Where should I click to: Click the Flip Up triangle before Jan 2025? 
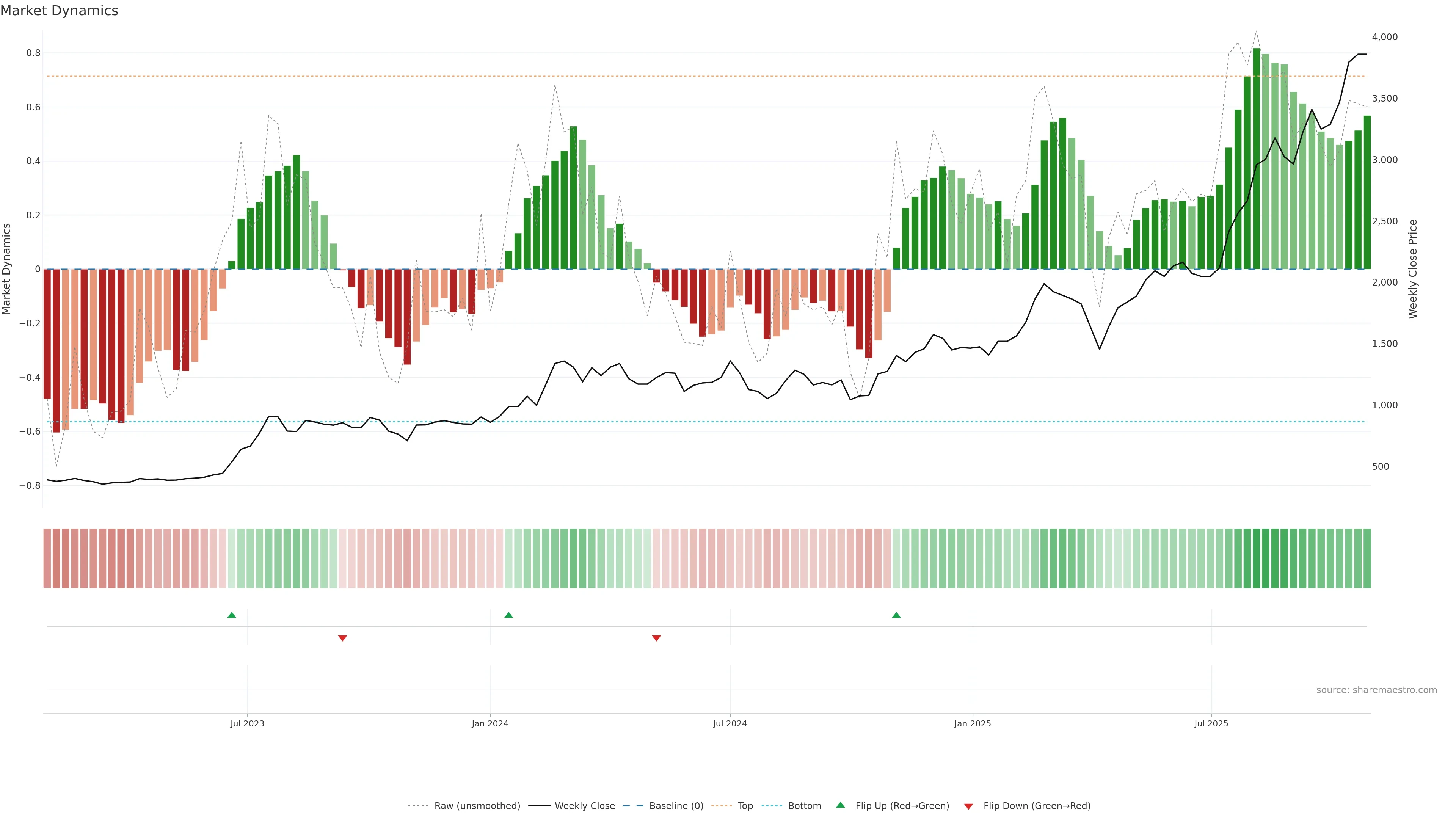coord(896,615)
